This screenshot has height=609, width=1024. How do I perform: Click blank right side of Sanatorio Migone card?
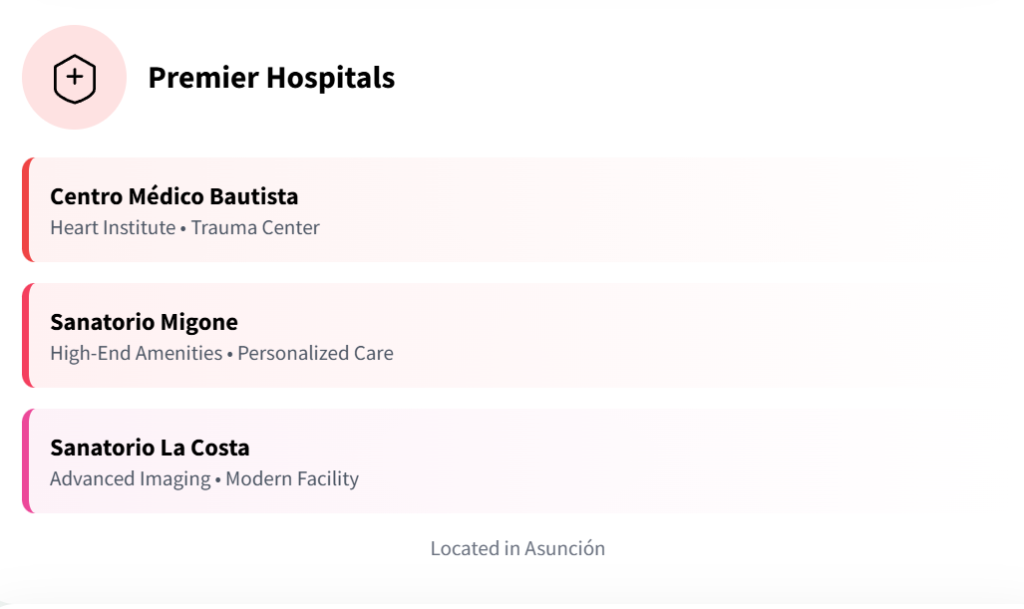(800, 335)
